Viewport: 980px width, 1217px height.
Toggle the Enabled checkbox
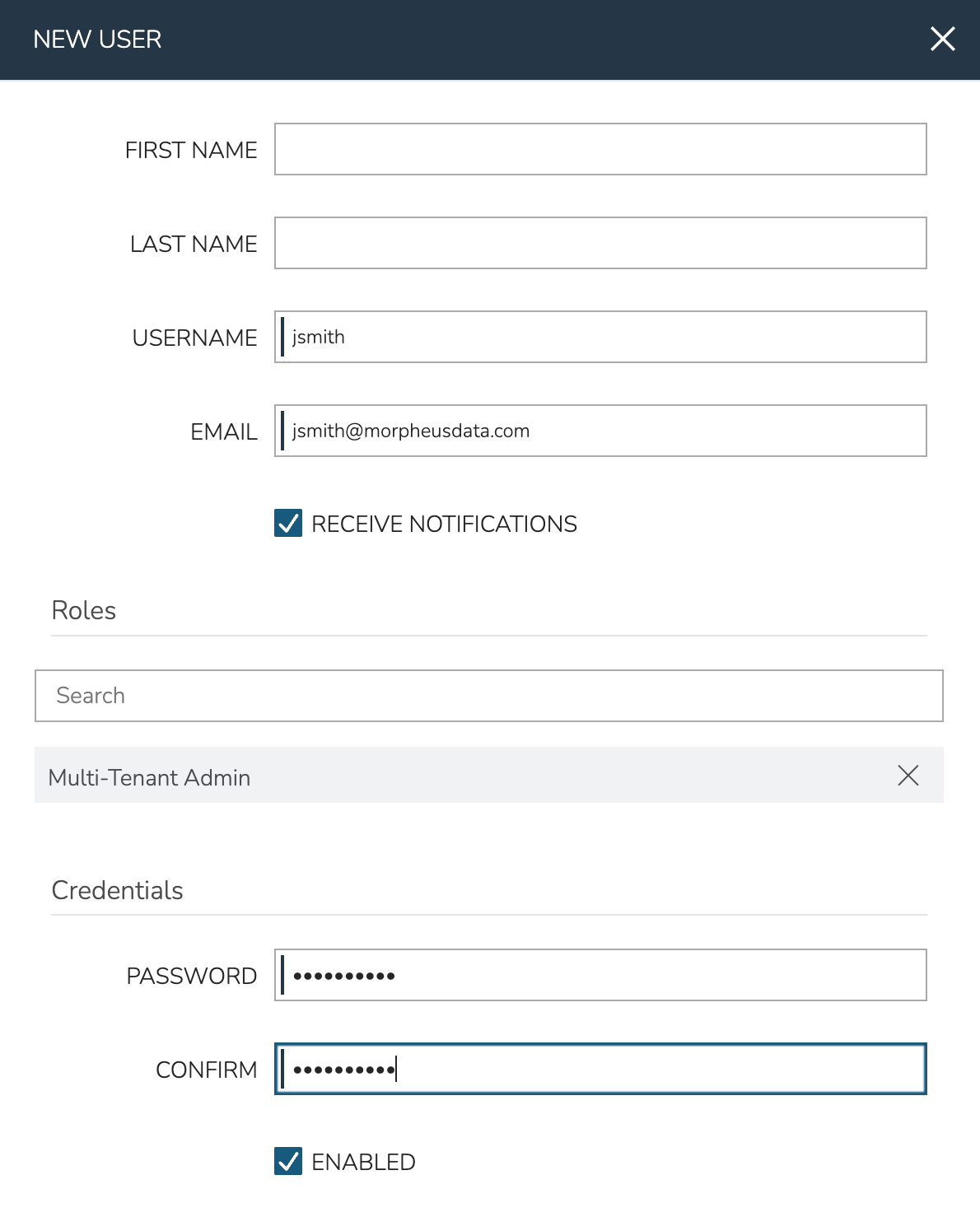[288, 1162]
